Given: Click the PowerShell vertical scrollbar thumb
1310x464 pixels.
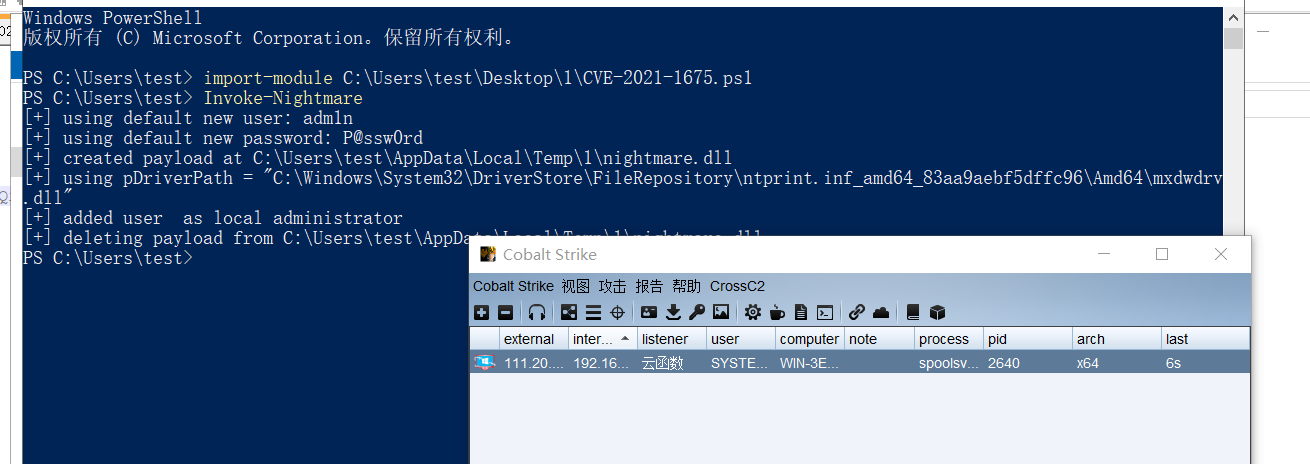Looking at the screenshot, I should [1234, 38].
